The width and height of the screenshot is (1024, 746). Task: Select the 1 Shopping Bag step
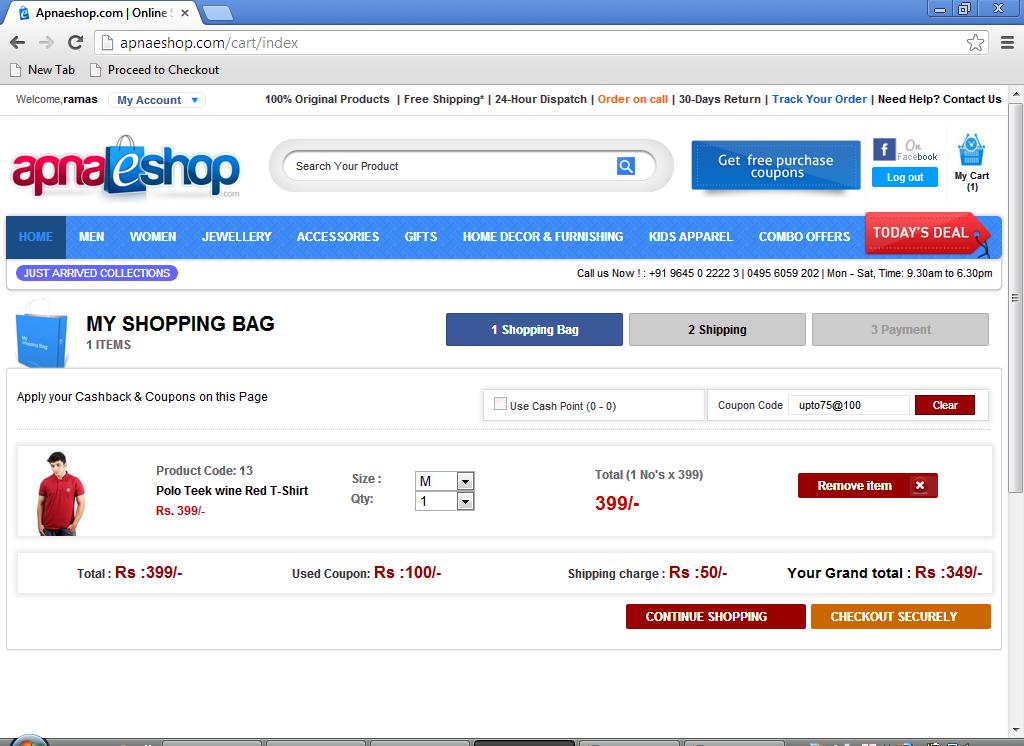coord(534,329)
